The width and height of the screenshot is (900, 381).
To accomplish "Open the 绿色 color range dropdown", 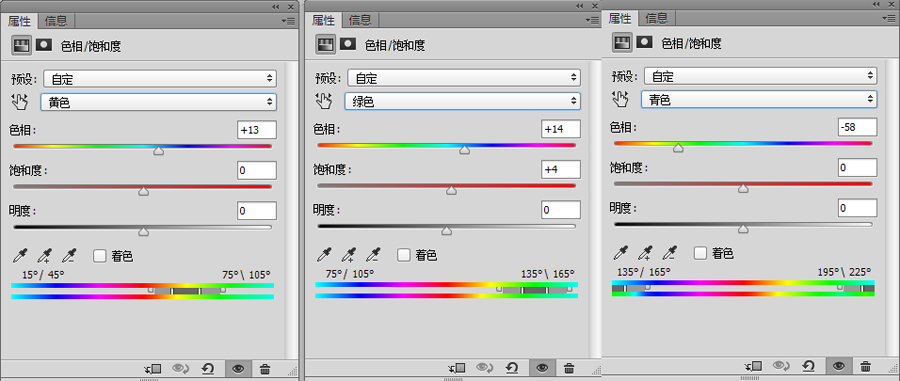I will [463, 102].
